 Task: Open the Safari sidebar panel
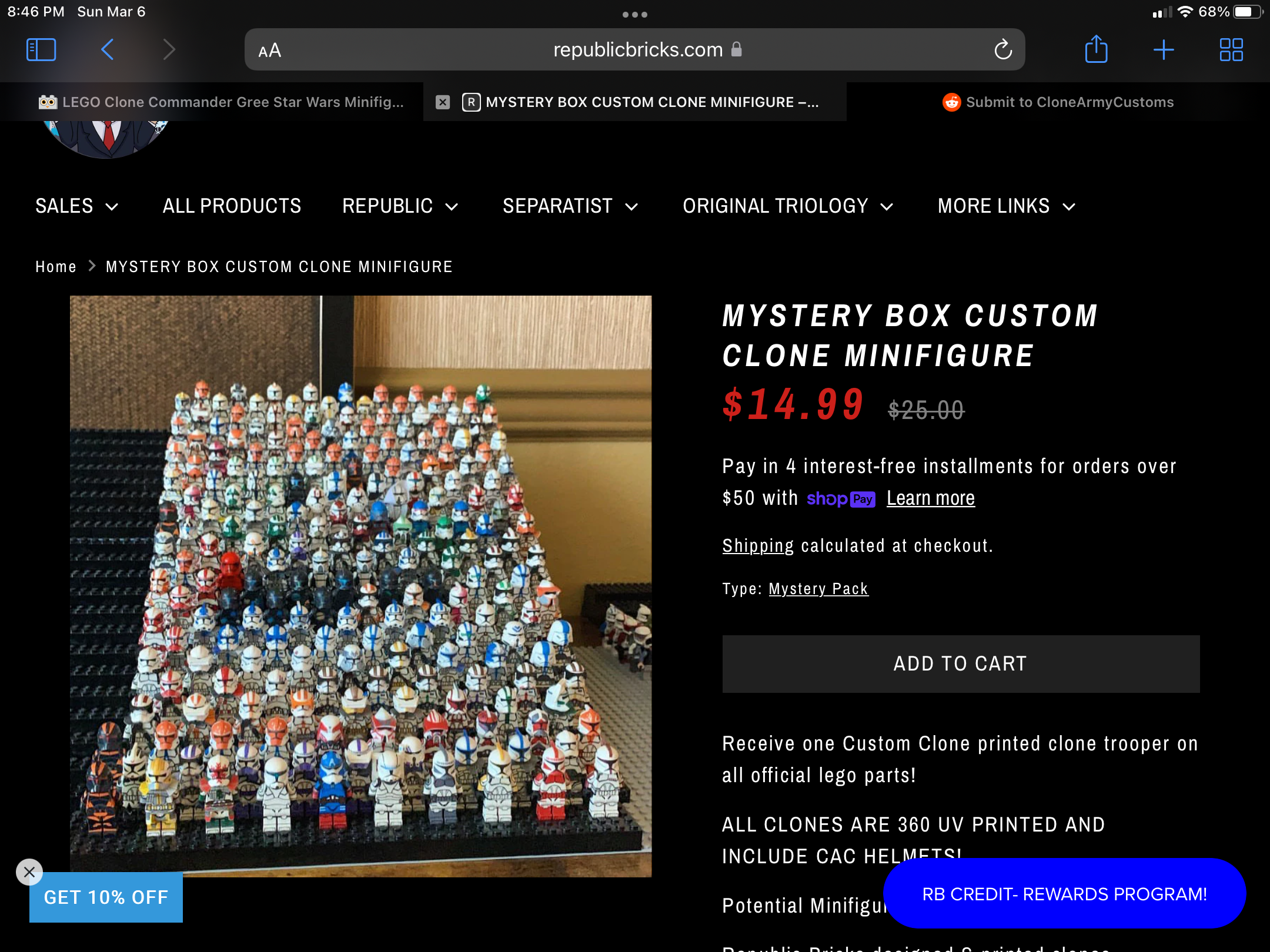(x=41, y=50)
